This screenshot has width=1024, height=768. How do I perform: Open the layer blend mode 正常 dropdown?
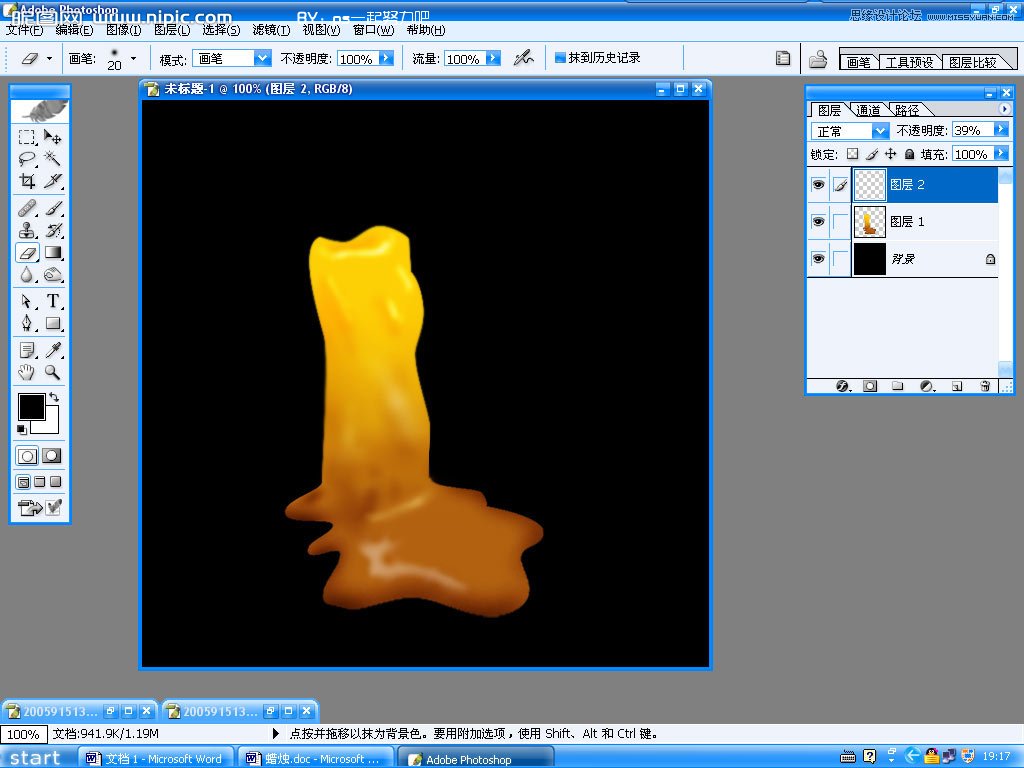pos(880,131)
